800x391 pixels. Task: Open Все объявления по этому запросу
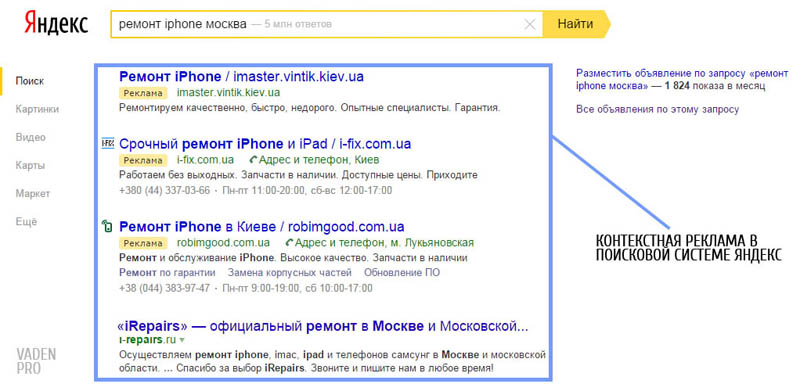coord(657,109)
